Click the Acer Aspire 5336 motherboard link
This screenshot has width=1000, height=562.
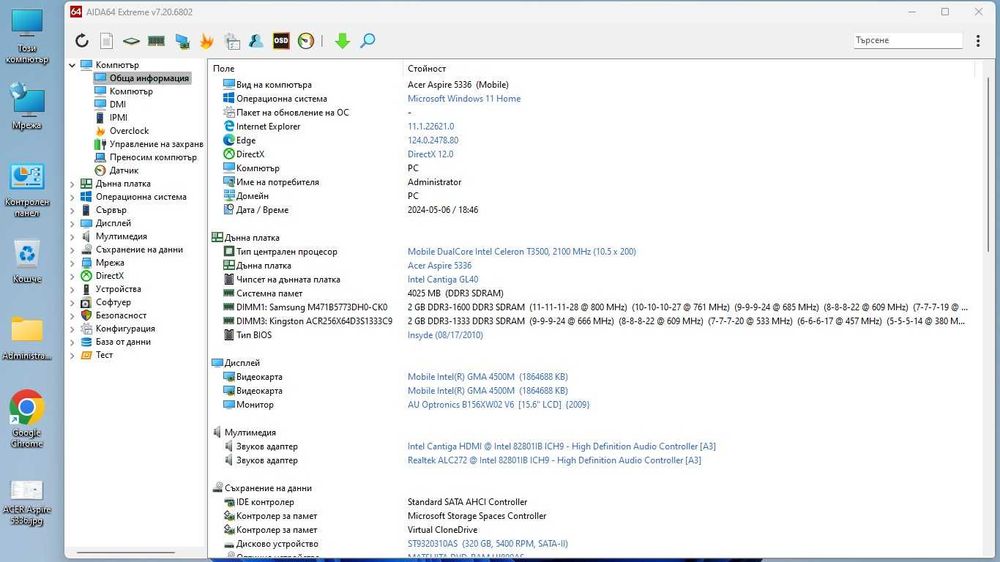pyautogui.click(x=439, y=265)
